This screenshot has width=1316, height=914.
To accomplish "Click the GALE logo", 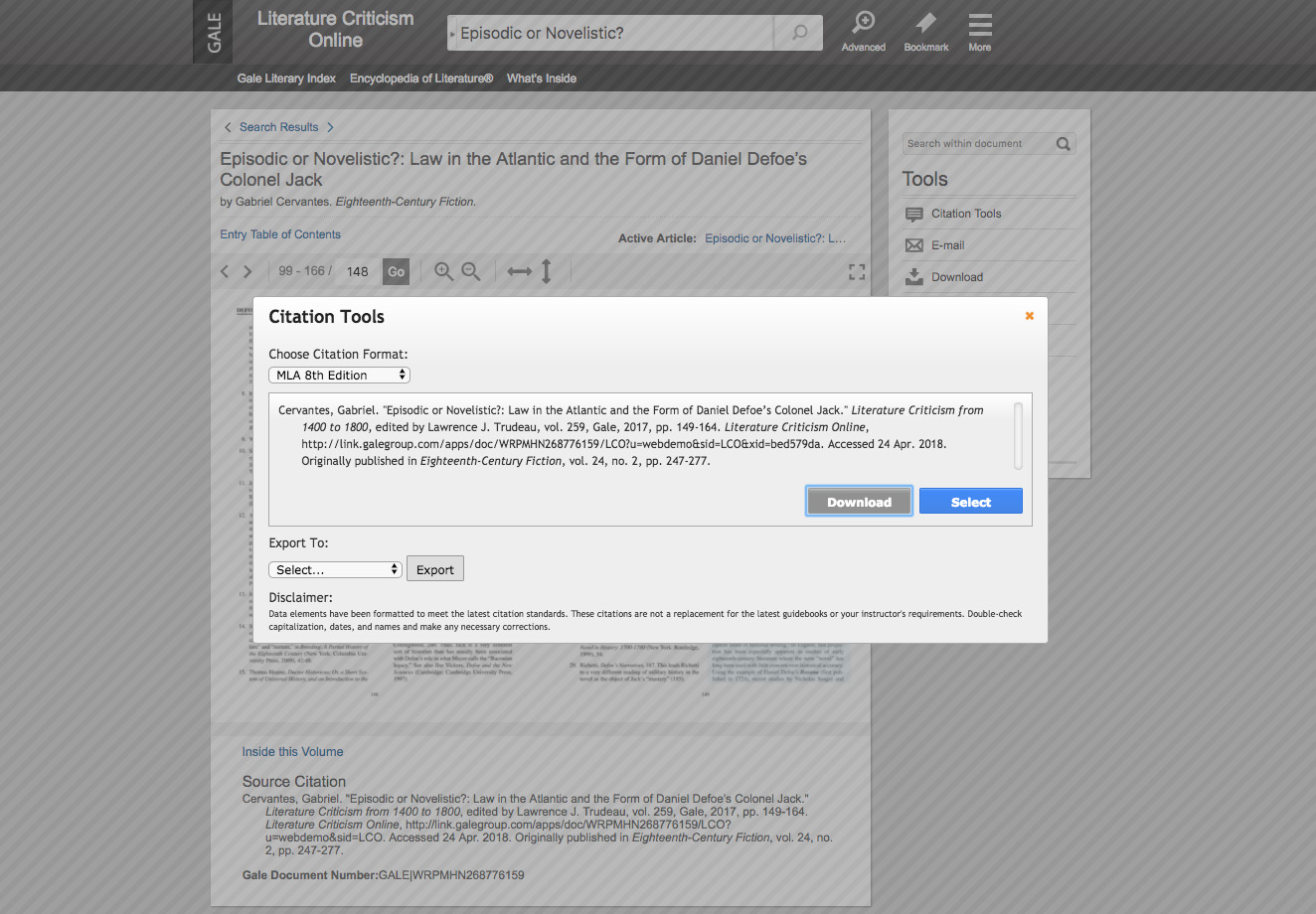I will coord(213,32).
